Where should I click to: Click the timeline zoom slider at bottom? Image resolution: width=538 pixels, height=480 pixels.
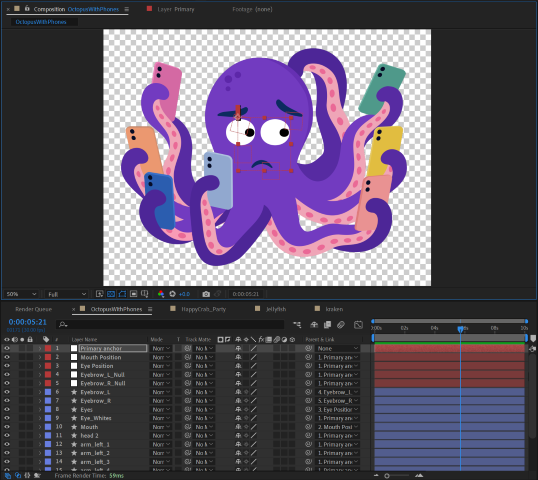387,476
